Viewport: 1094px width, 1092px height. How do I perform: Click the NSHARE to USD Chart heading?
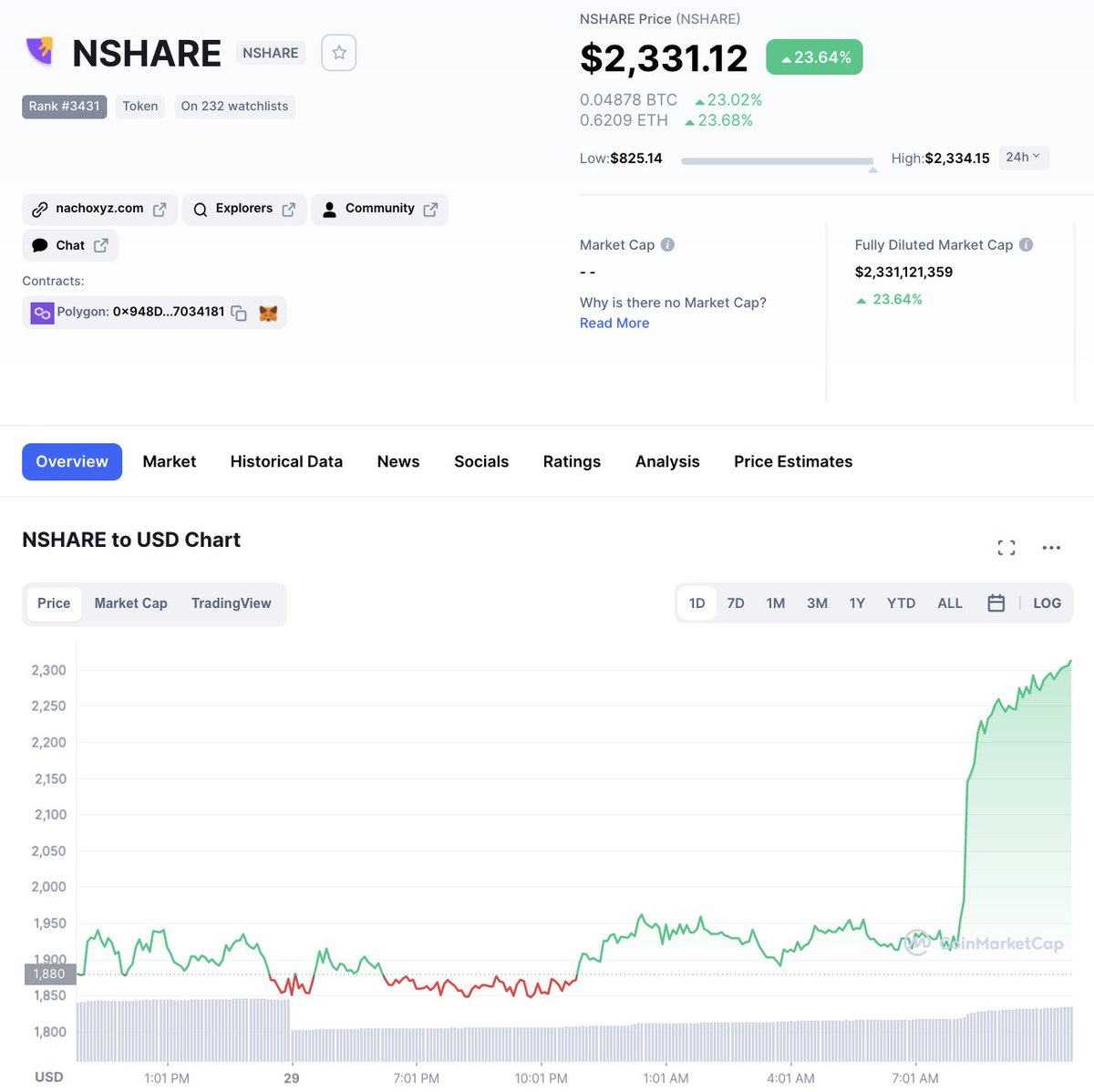[131, 540]
